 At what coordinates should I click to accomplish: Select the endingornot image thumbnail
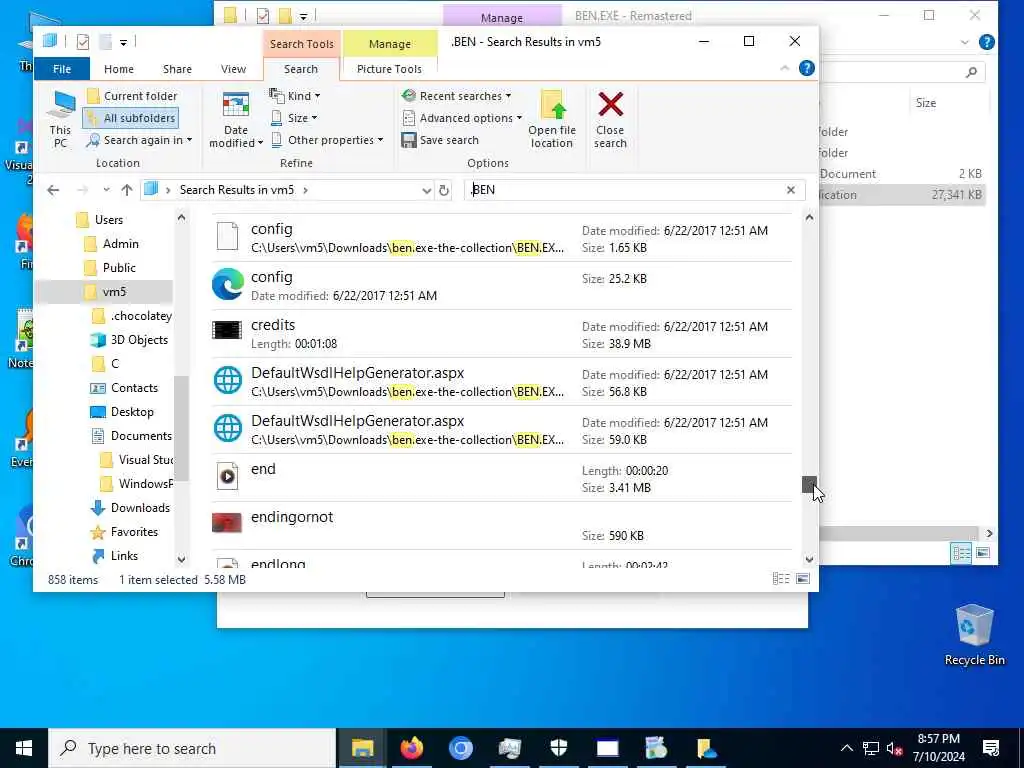tap(227, 522)
